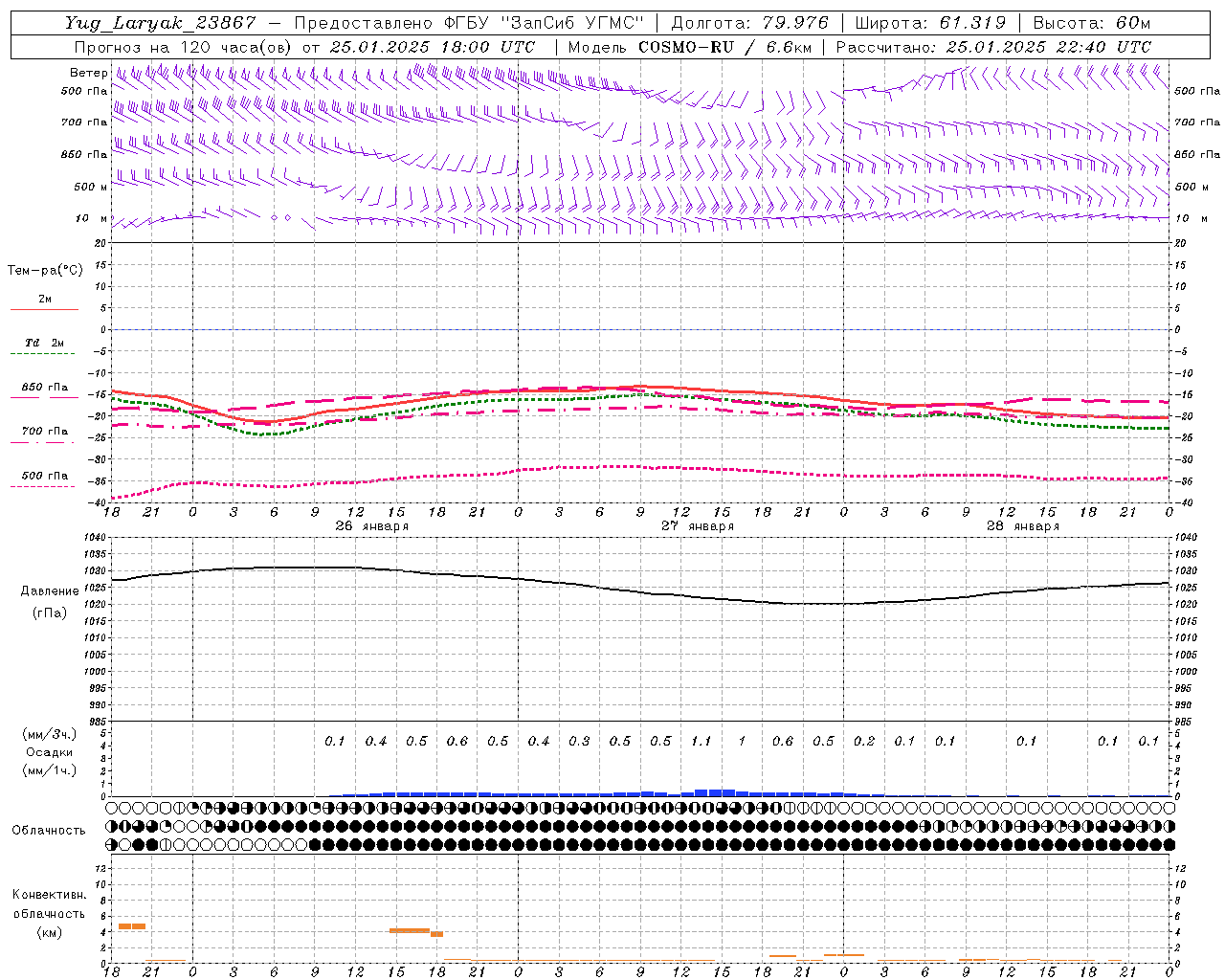Click the long orange convective bar at 4 km
The height and width of the screenshot is (980, 1225).
(x=410, y=930)
